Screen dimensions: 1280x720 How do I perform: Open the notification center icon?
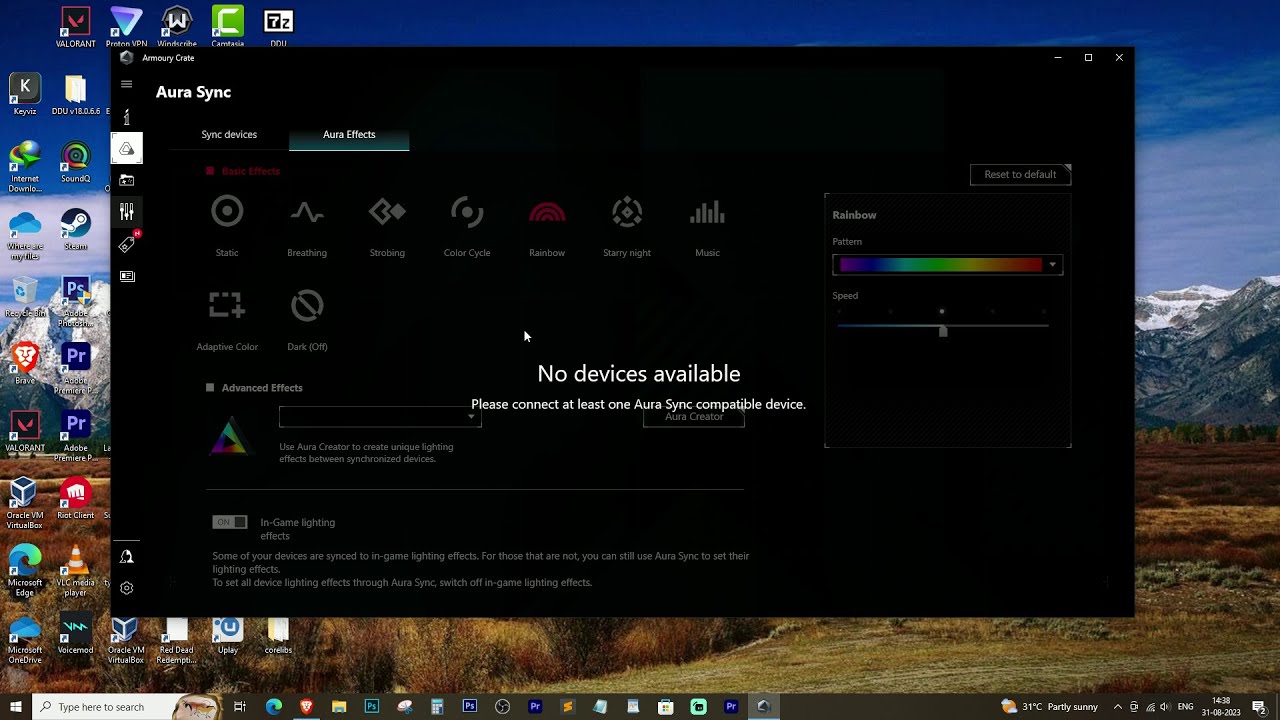1259,707
